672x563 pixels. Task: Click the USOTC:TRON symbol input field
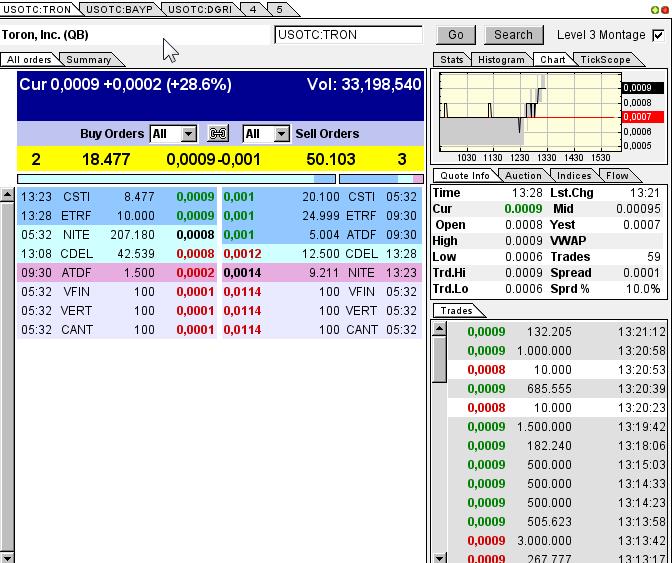click(348, 35)
